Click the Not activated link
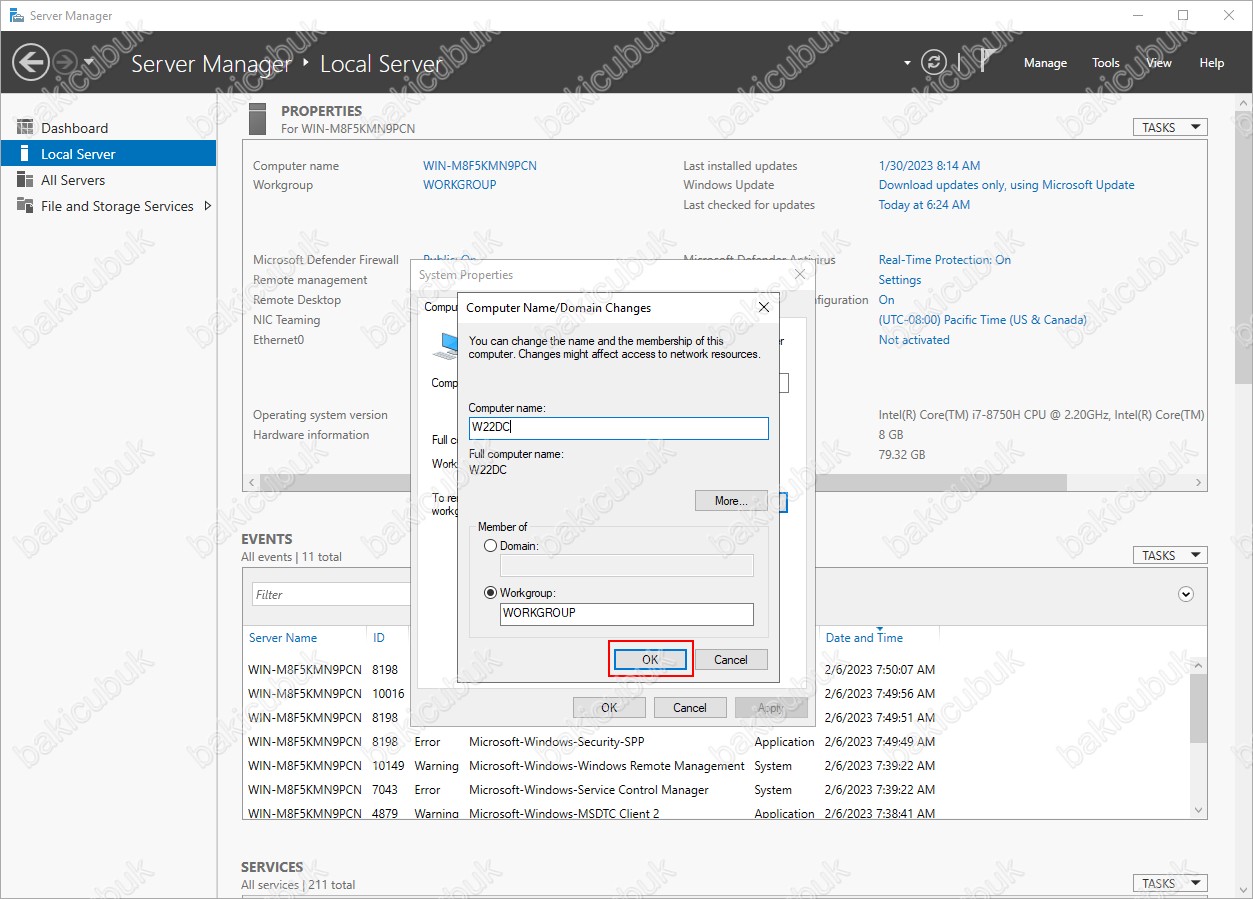Screen dimensions: 1253x899 [914, 340]
